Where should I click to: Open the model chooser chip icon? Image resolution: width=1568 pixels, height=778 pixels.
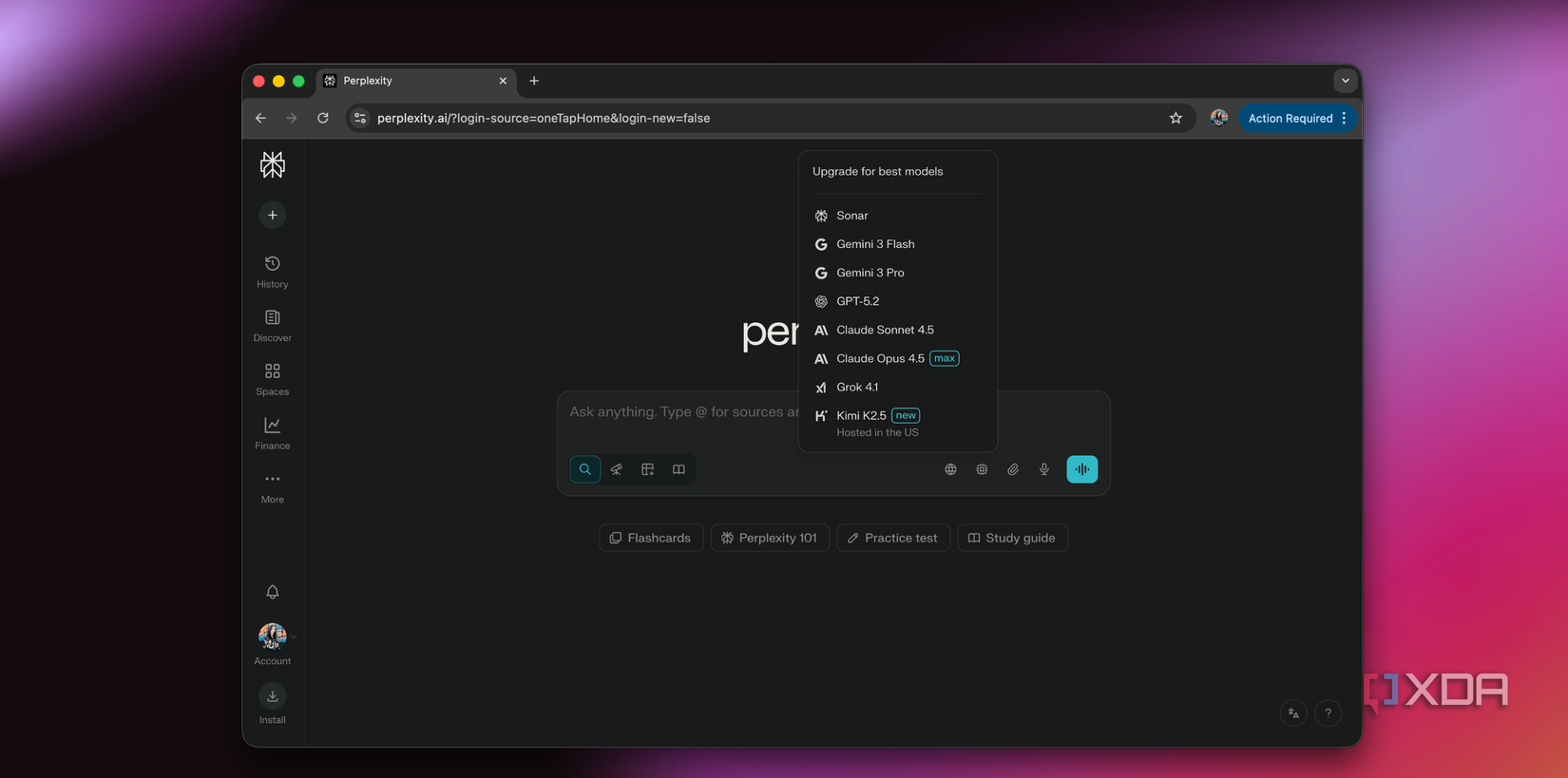click(982, 469)
